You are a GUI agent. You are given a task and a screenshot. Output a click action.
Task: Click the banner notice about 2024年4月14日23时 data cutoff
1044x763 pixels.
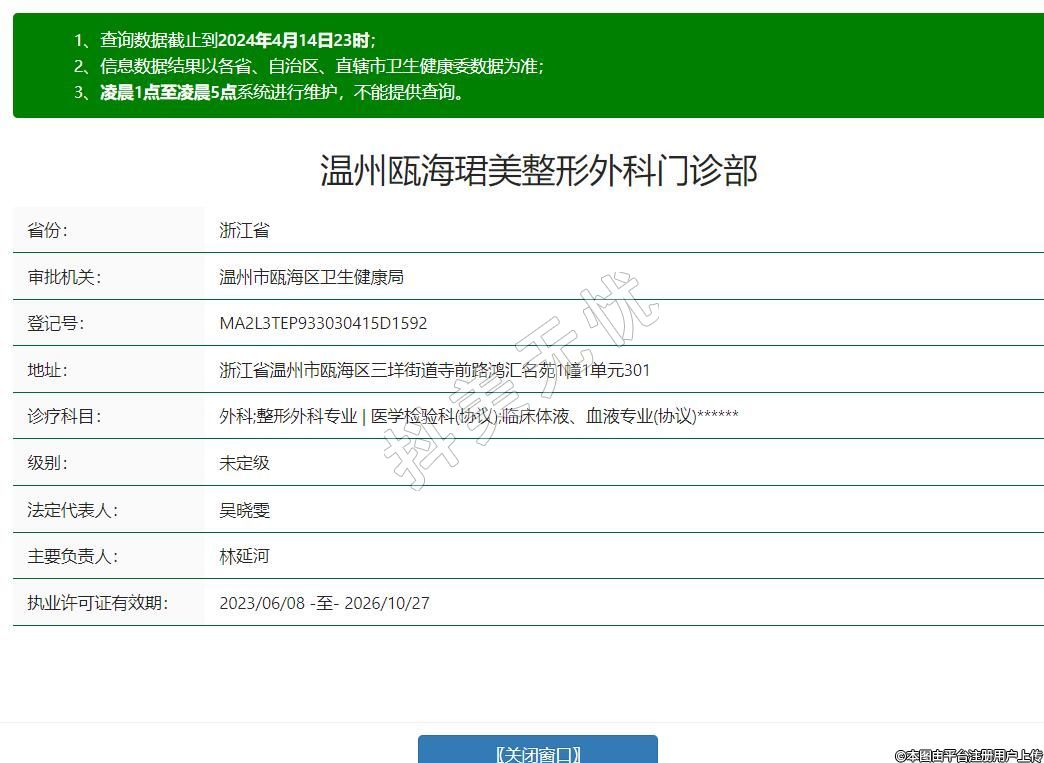pos(225,40)
